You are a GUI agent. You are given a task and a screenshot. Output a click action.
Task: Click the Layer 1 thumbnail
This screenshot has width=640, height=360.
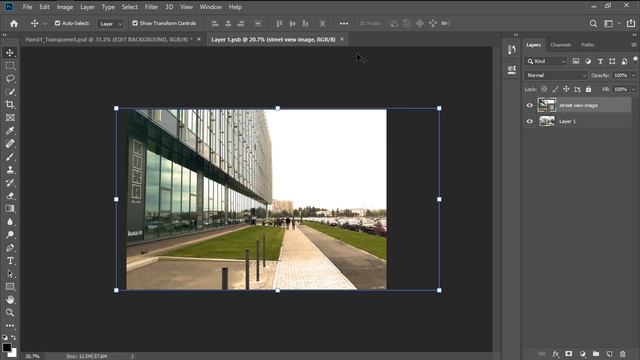click(547, 121)
